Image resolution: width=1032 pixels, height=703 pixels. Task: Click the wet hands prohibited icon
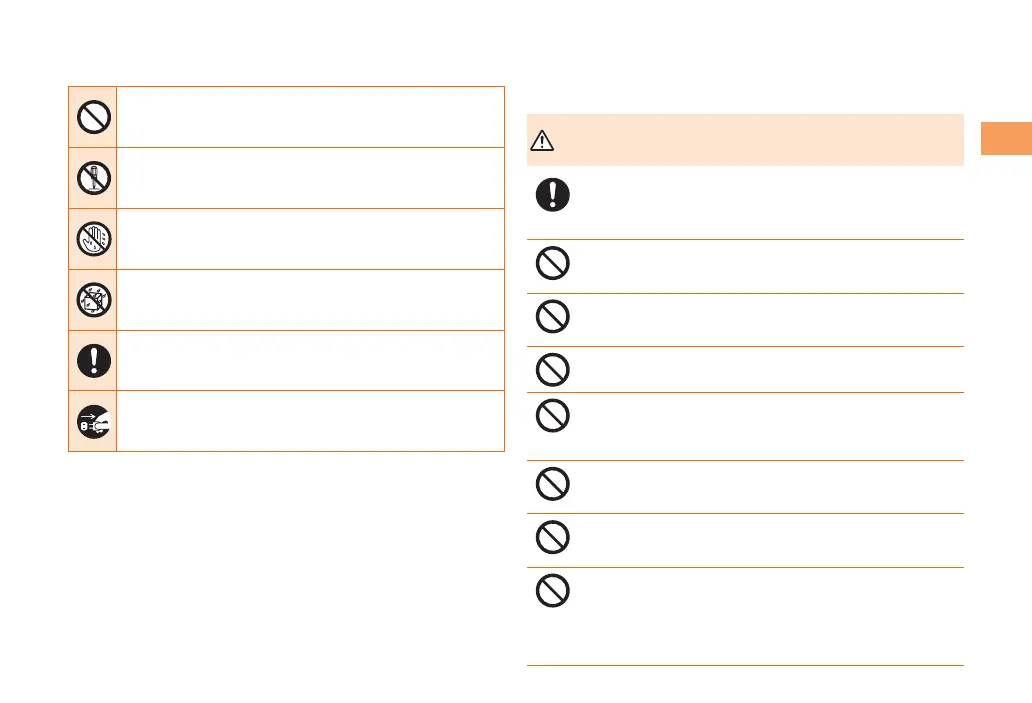92,239
